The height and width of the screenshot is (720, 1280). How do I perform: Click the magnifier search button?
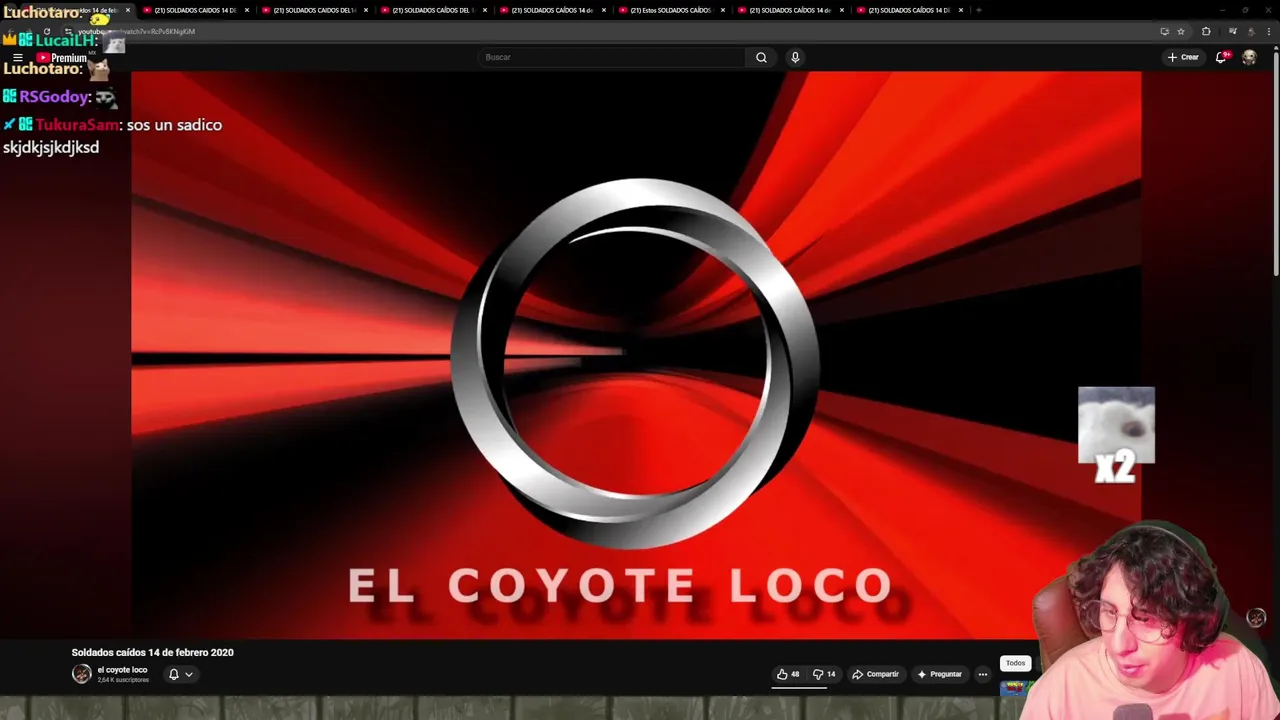(761, 57)
